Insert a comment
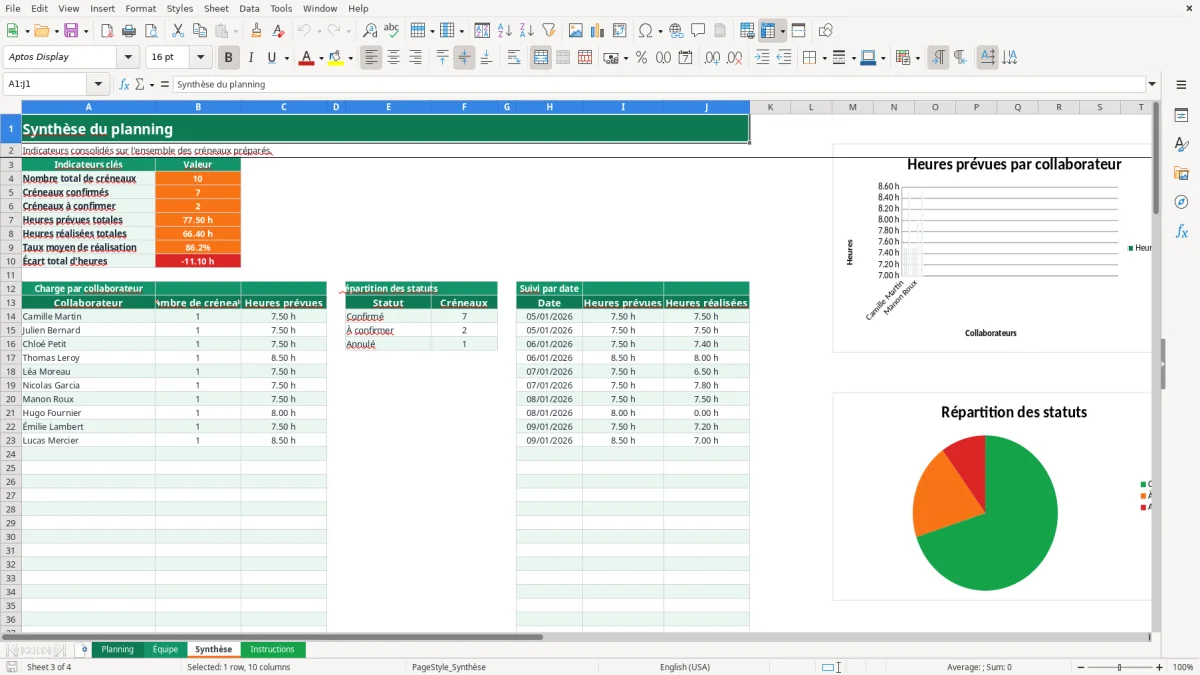 pyautogui.click(x=698, y=31)
